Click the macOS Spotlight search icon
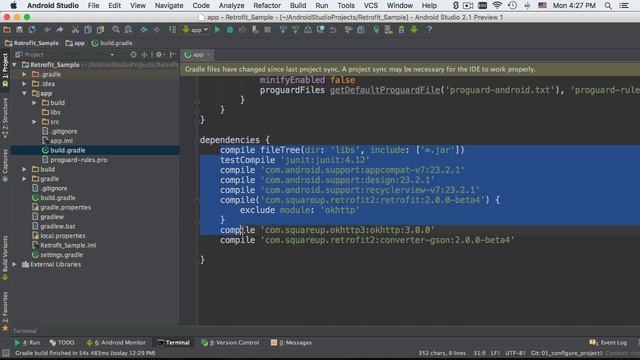The width and height of the screenshot is (640, 360). pyautogui.click(x=608, y=6)
